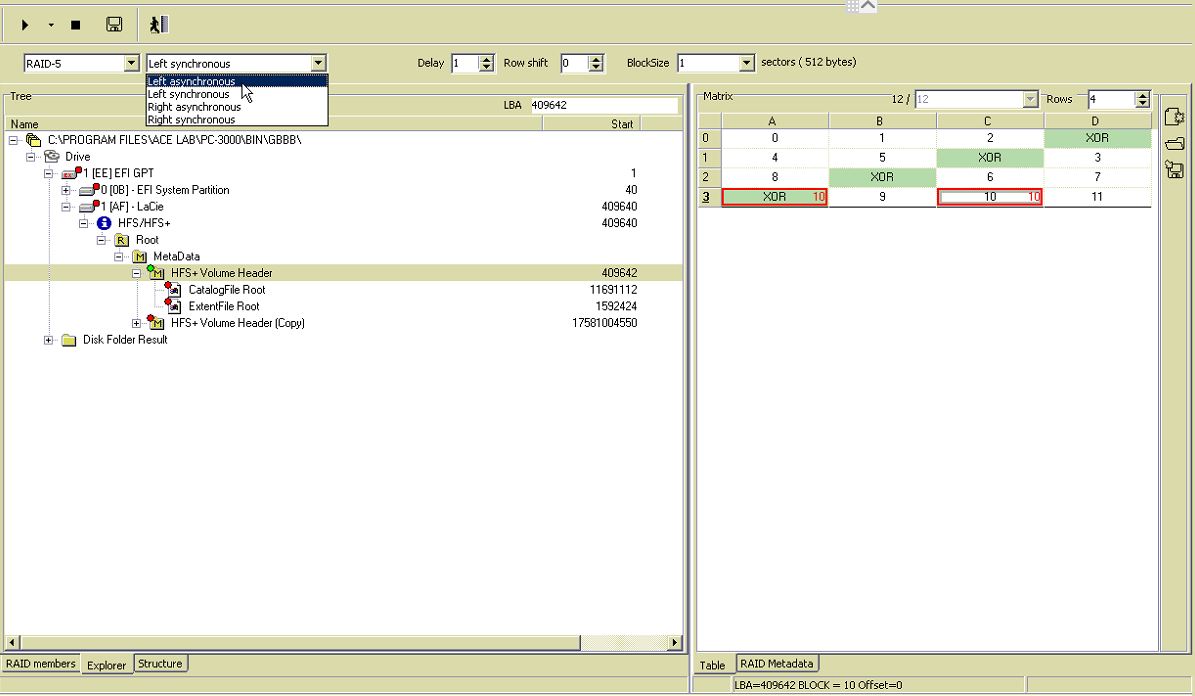Screen dimensions: 1195x696
Task: Collapse the MetaData node
Action: pyautogui.click(x=119, y=257)
